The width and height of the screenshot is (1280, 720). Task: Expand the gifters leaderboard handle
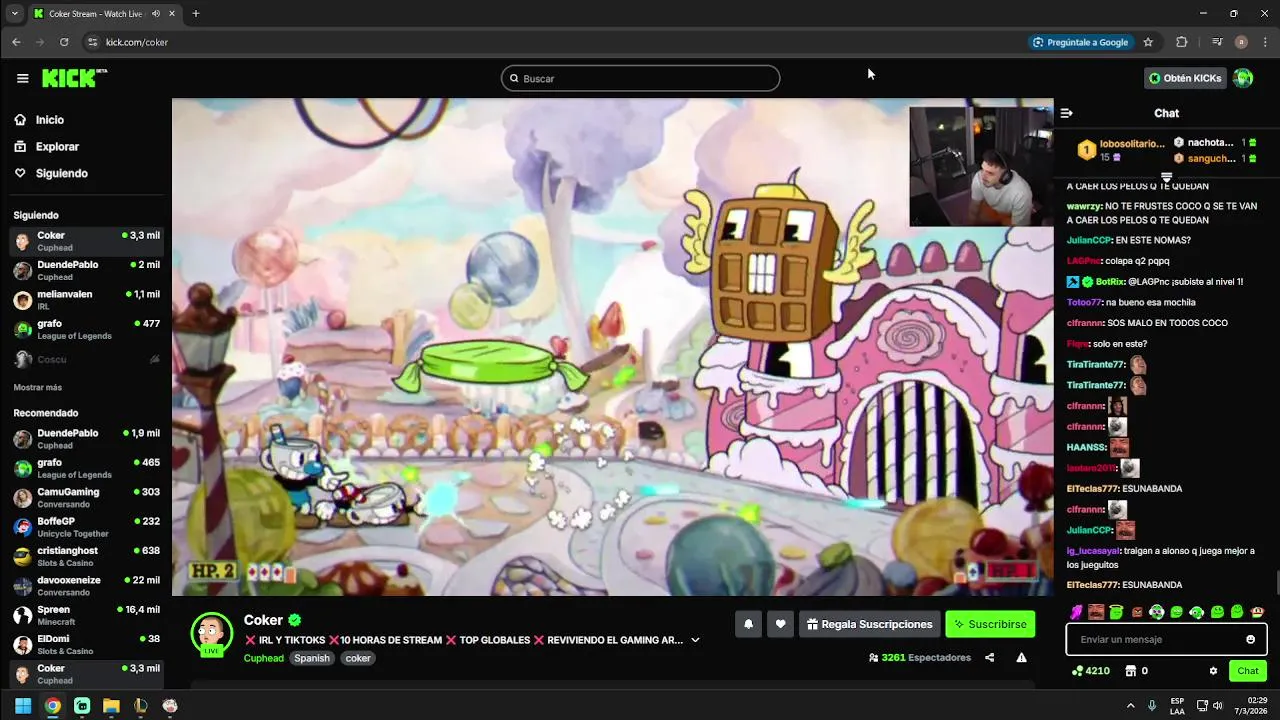[1166, 177]
